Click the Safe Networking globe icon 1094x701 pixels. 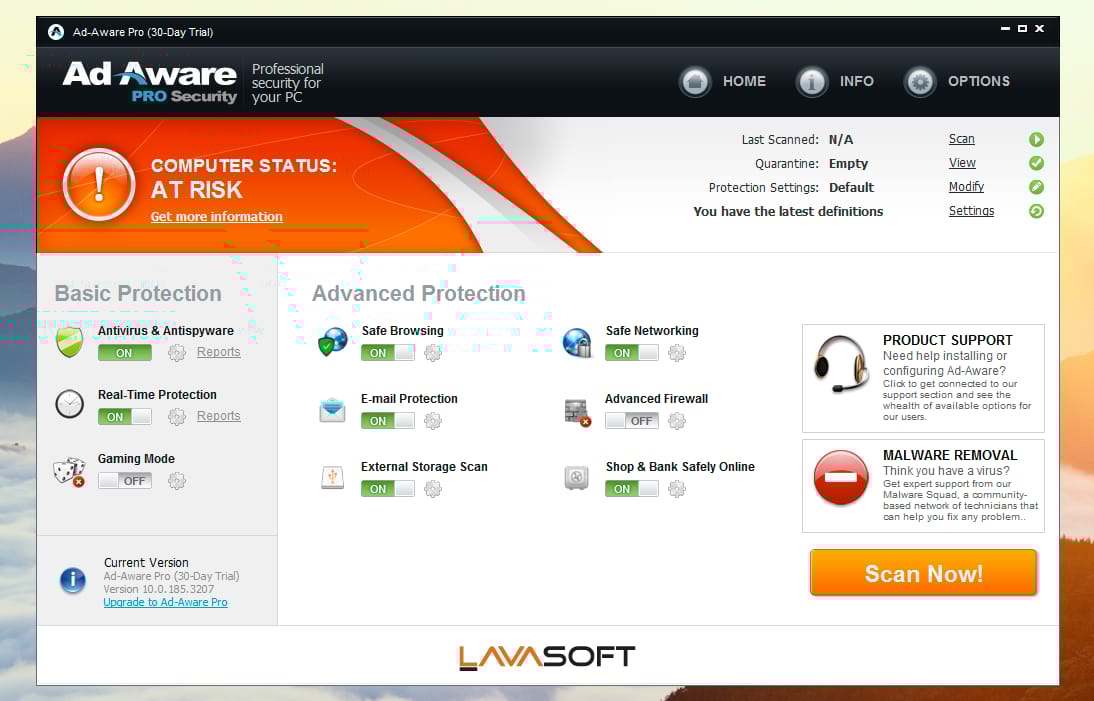coord(576,342)
